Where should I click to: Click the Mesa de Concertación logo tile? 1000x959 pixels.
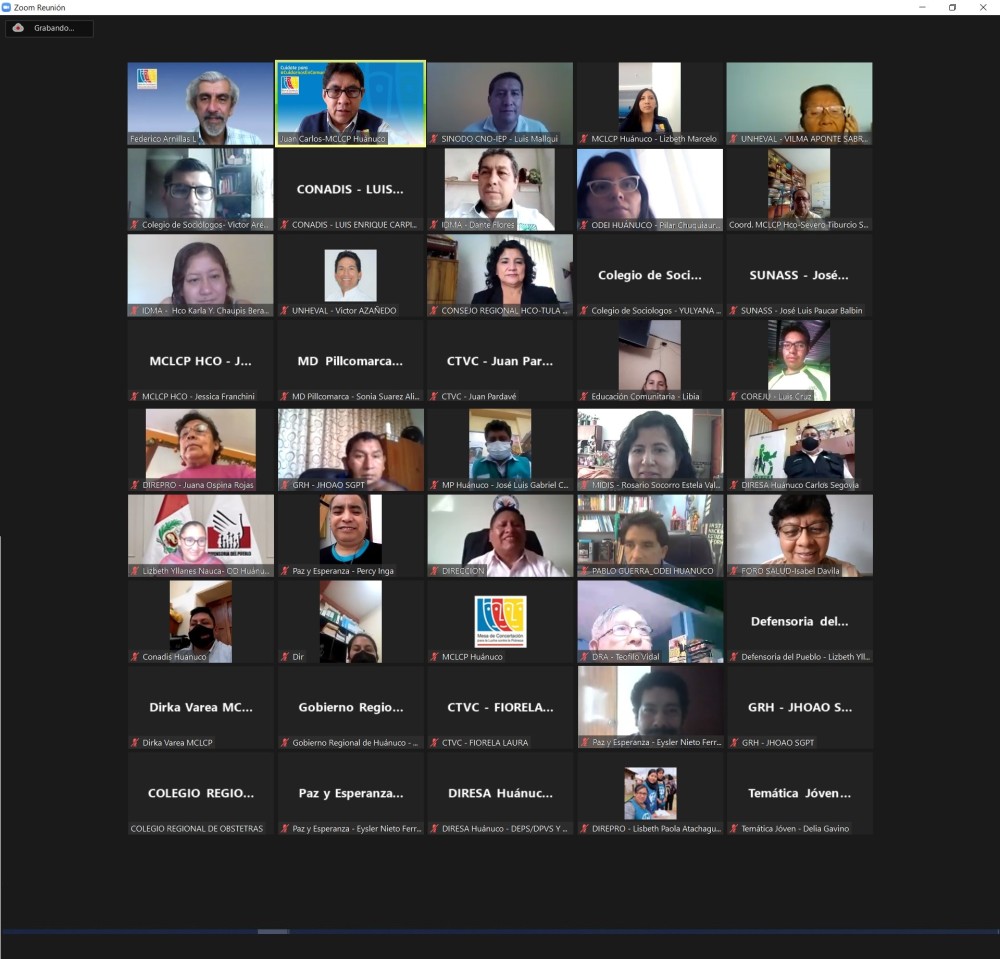click(500, 621)
